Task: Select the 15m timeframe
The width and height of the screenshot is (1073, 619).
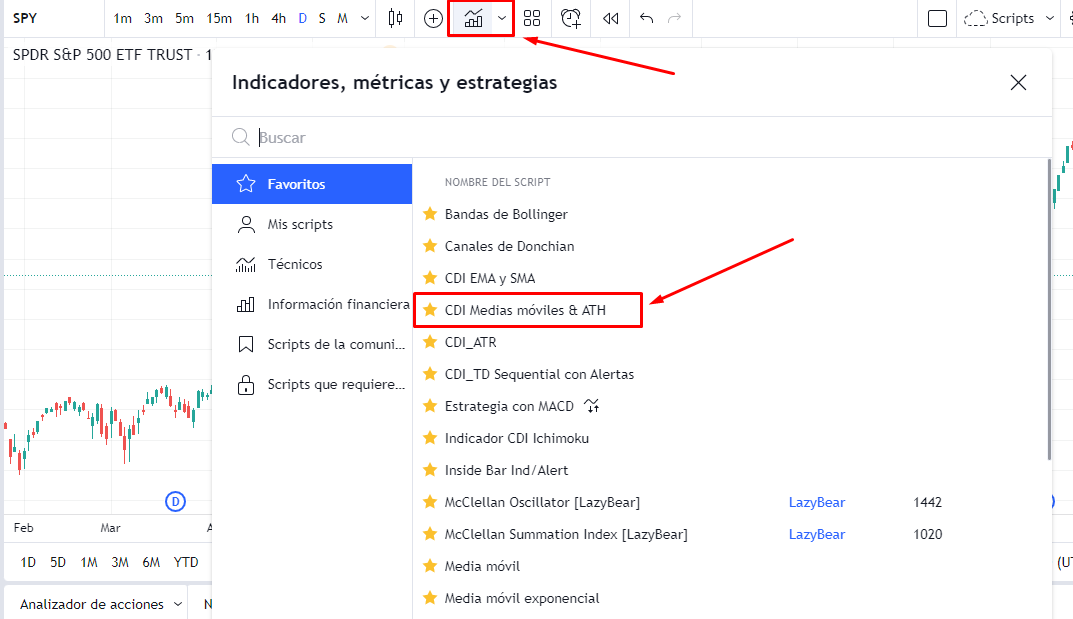Action: 219,18
